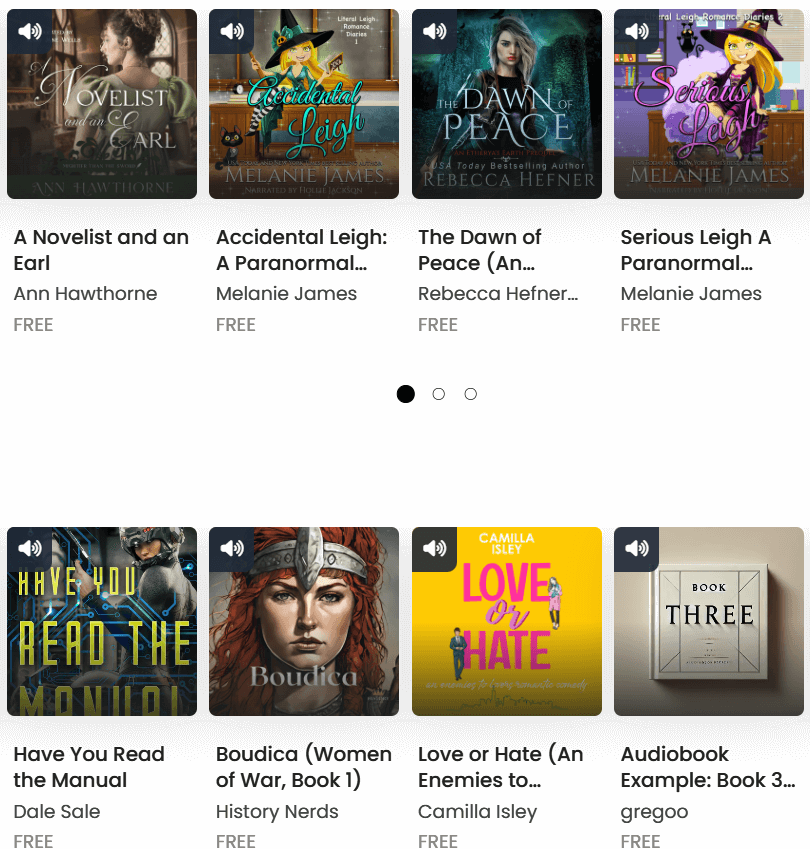Open title Love or Hate (An Enemies to...
The height and width of the screenshot is (849, 810).
(x=501, y=767)
